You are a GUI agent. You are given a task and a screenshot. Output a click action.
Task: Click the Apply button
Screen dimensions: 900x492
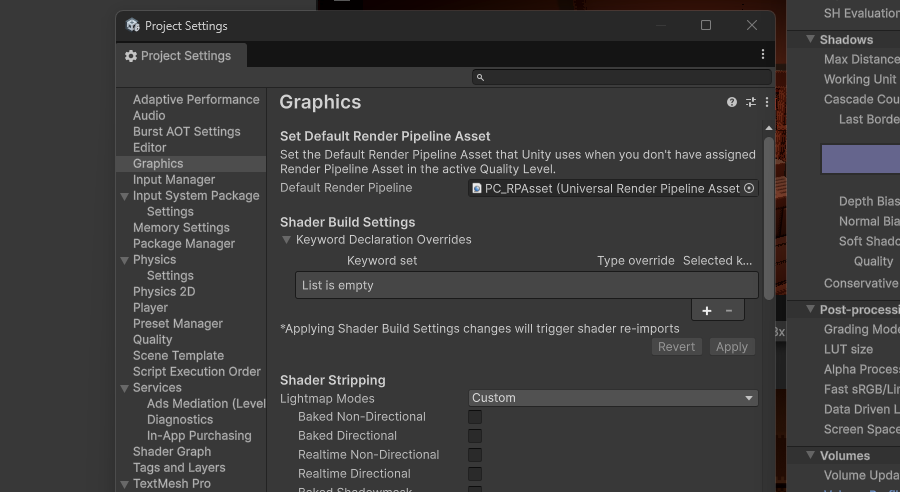click(731, 347)
